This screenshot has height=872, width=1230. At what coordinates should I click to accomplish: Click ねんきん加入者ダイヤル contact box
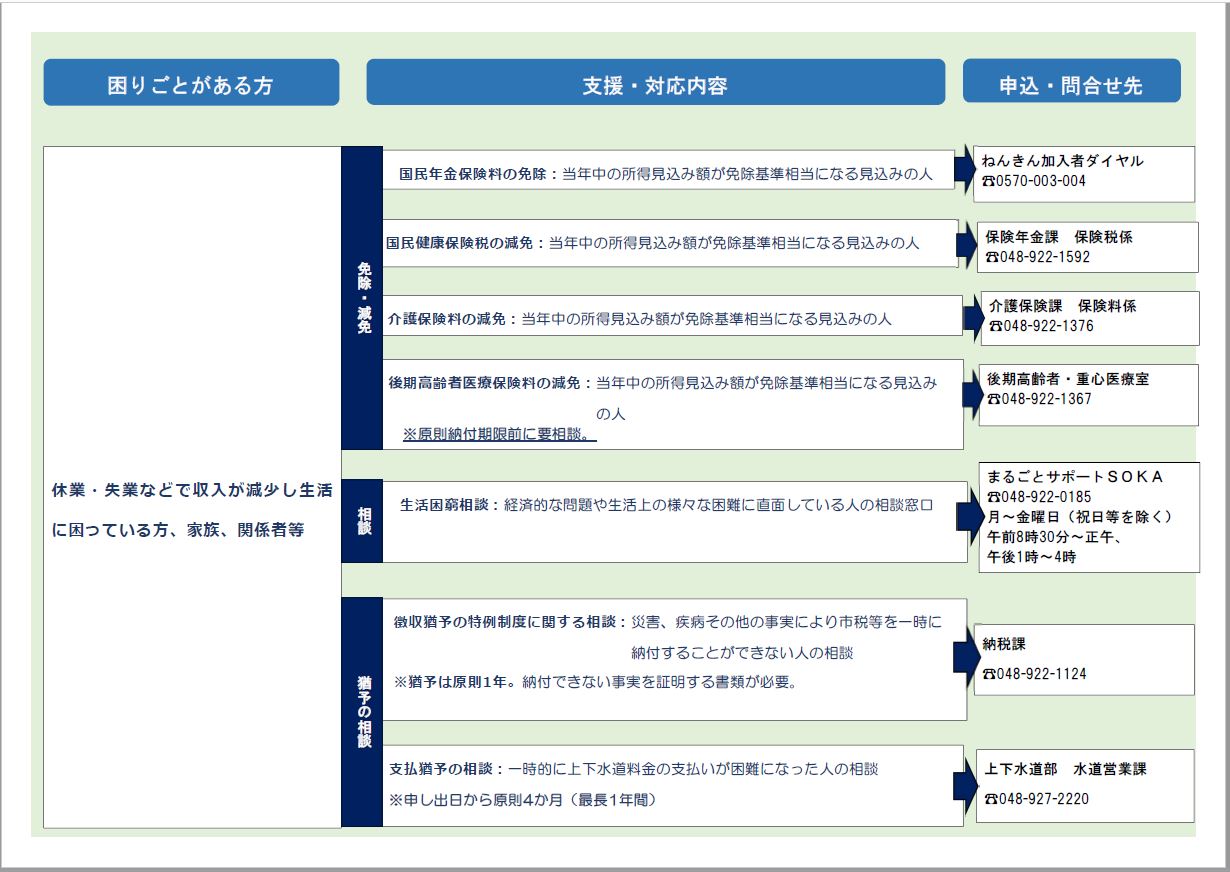(x=1084, y=174)
